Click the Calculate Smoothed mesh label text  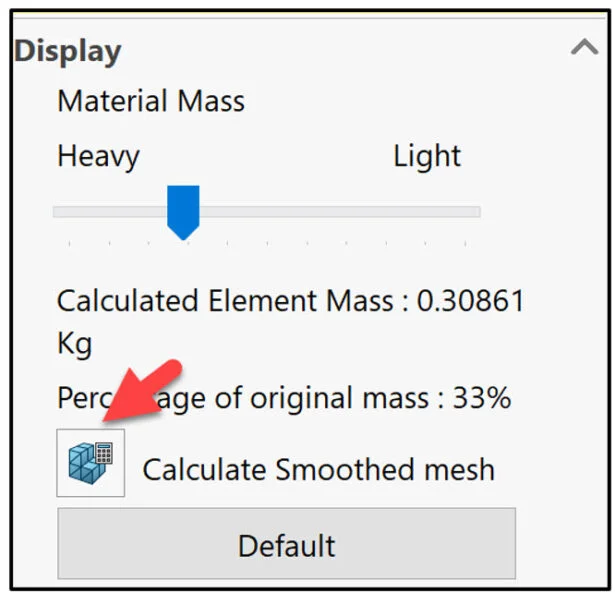coord(318,469)
